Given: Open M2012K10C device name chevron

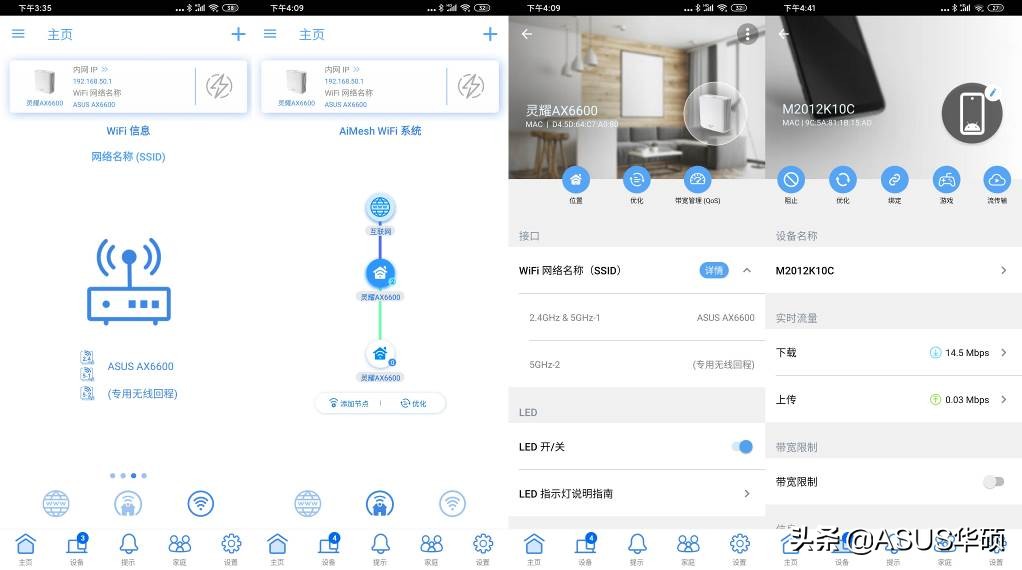Looking at the screenshot, I should click(1004, 270).
